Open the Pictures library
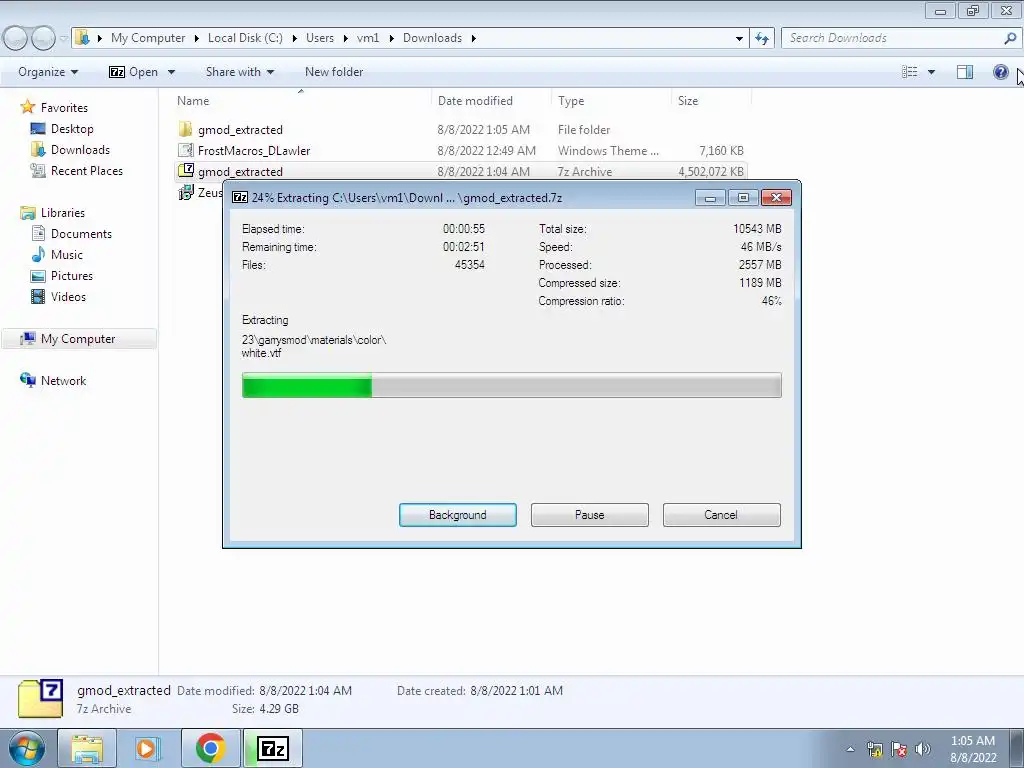Viewport: 1024px width, 768px height. coord(72,275)
